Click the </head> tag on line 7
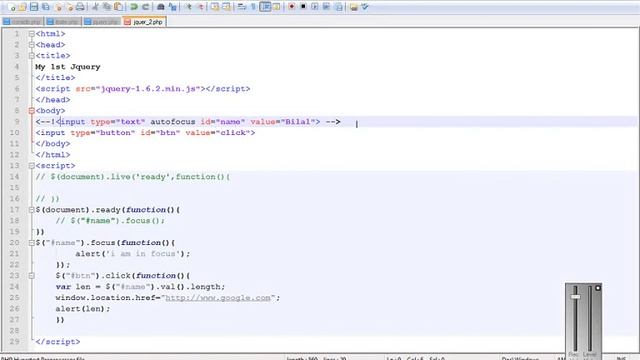 pos(53,100)
